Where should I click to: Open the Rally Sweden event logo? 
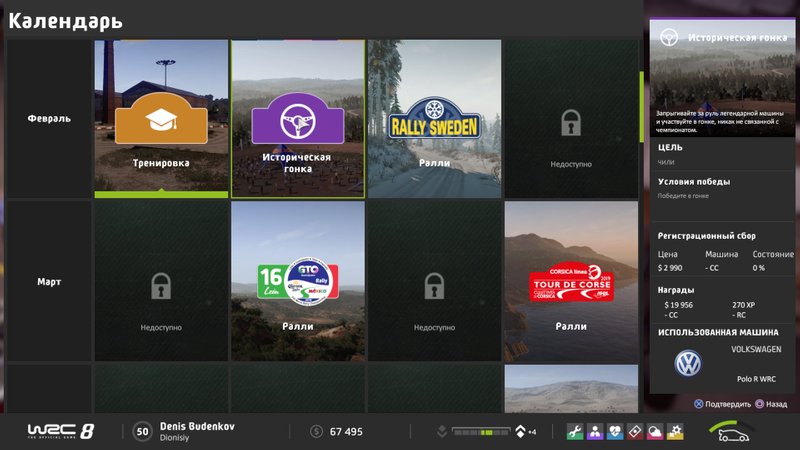tap(435, 118)
